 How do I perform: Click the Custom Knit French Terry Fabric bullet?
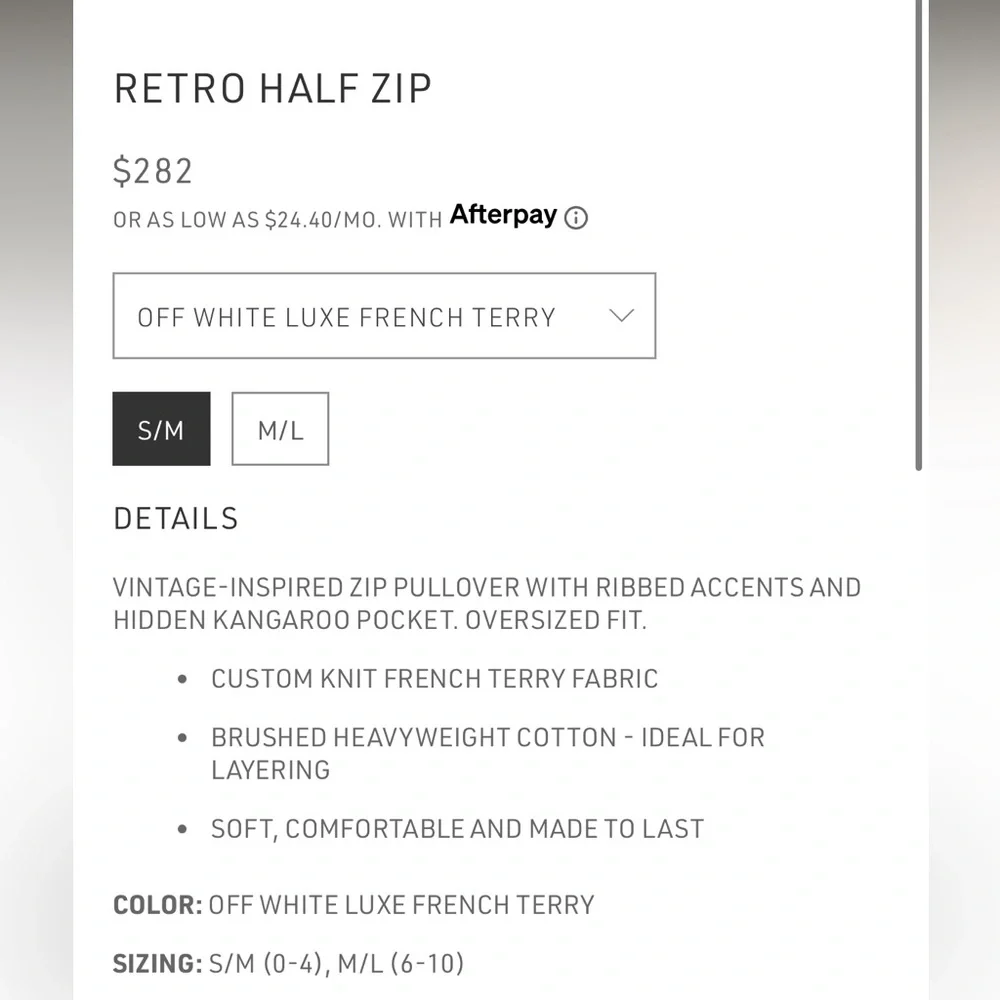click(434, 679)
